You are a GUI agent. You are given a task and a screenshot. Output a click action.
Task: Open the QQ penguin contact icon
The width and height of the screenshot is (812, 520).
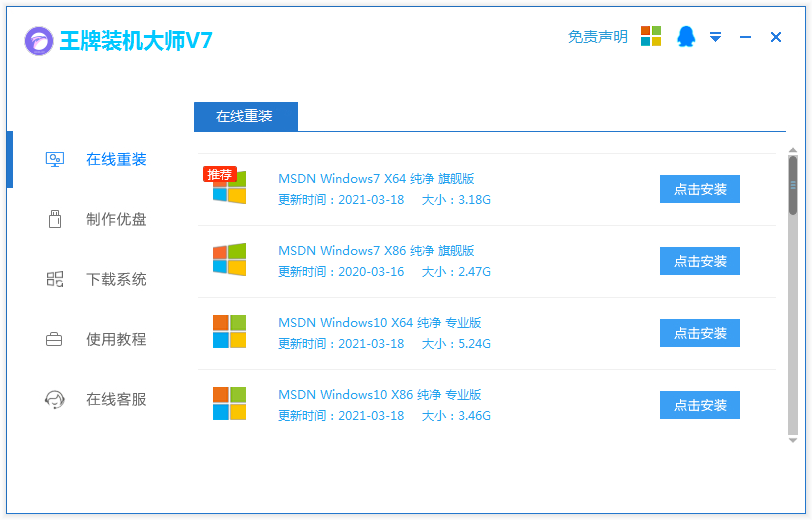(686, 36)
